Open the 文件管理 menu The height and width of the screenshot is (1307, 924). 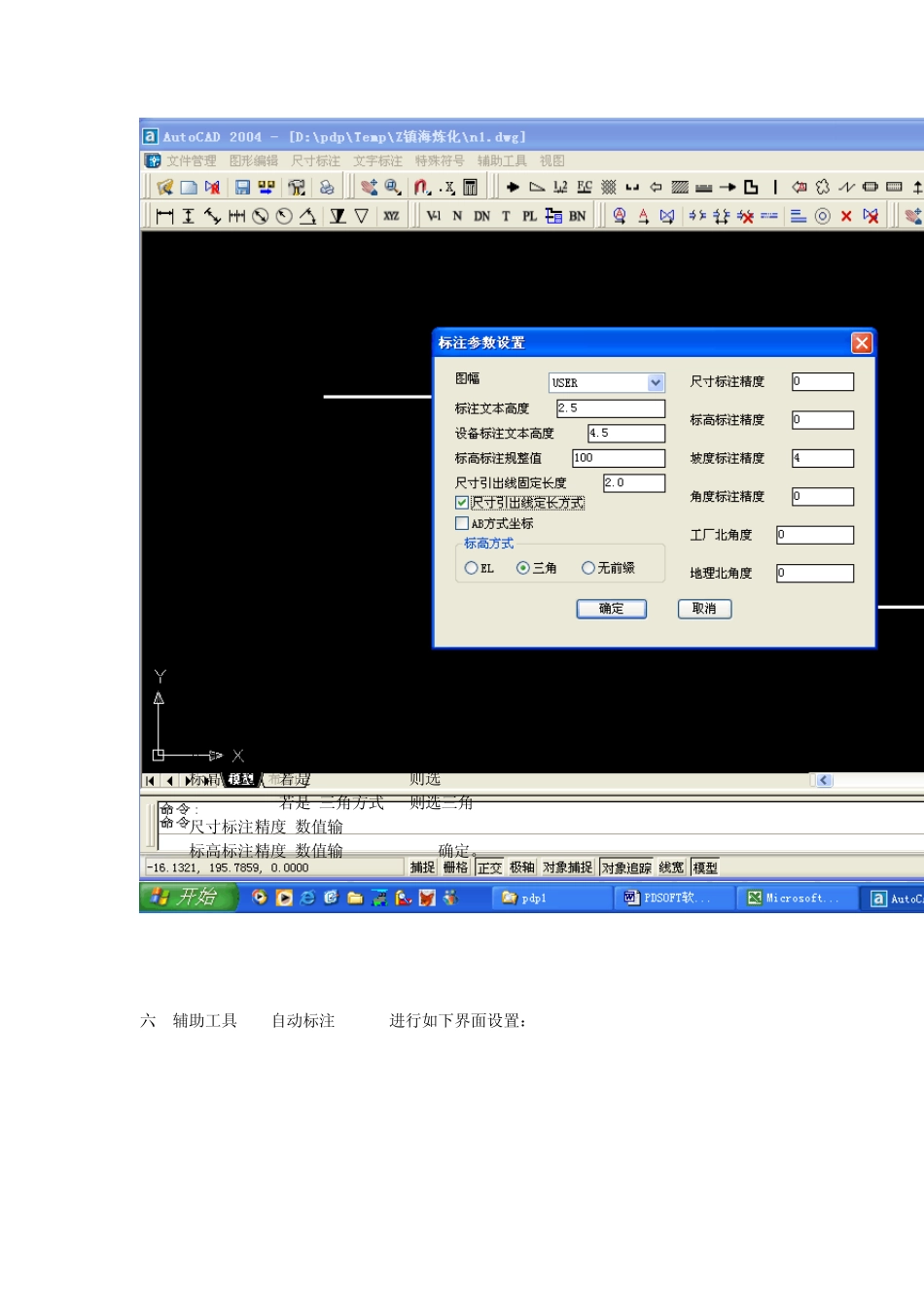[x=191, y=161]
